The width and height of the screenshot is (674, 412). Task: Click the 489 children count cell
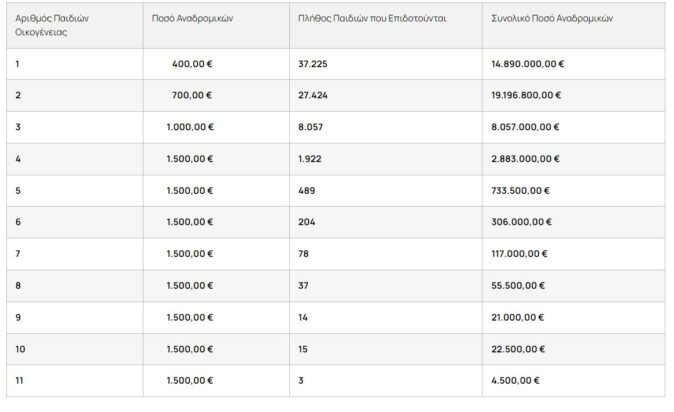coord(308,190)
